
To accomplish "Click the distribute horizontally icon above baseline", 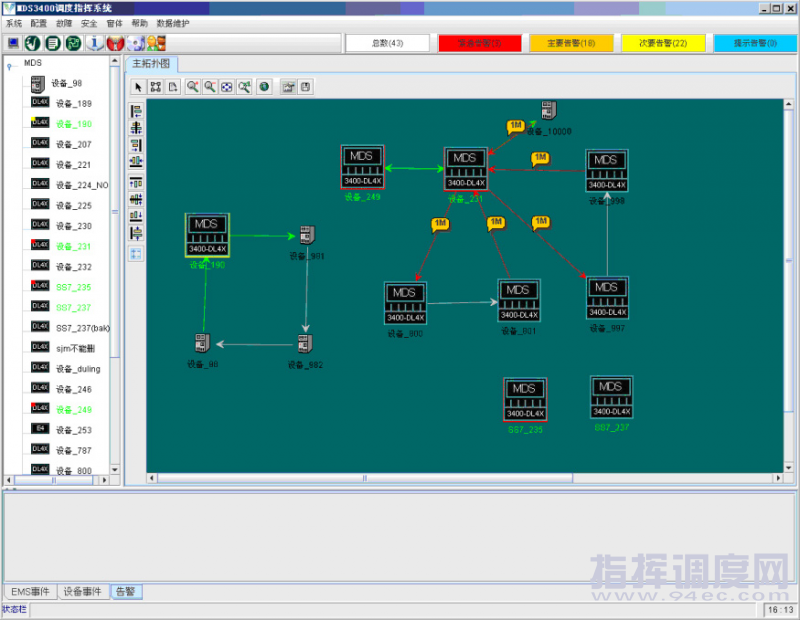I will [136, 162].
